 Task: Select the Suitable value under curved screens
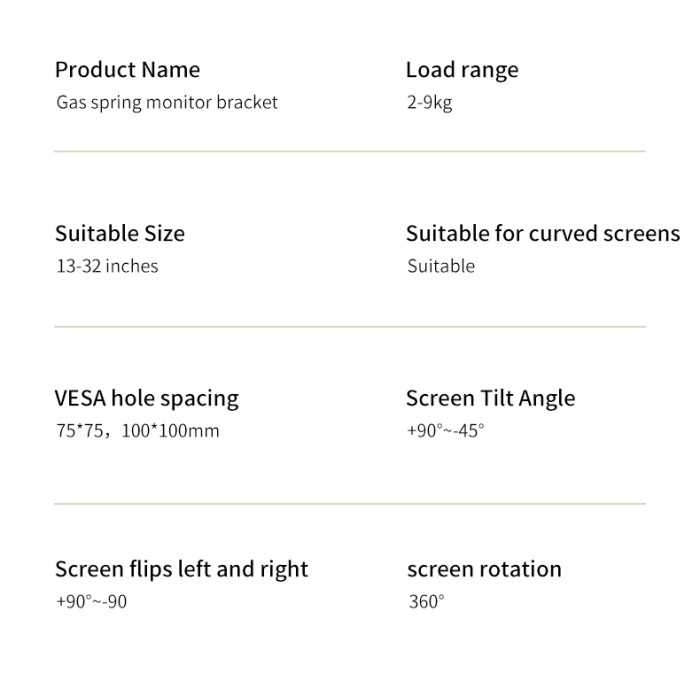coord(441,266)
